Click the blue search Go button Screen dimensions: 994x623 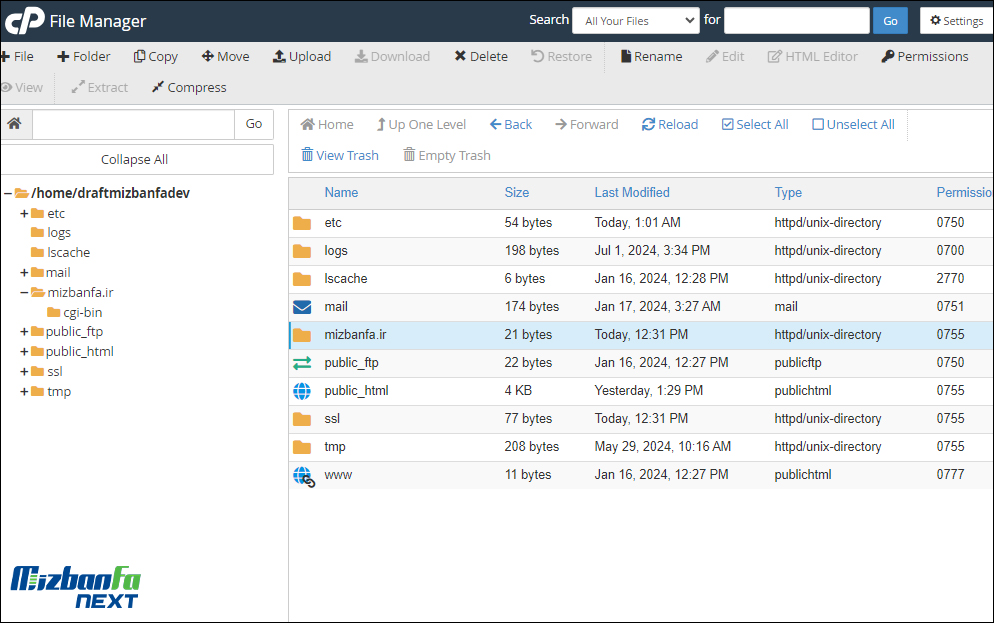890,21
